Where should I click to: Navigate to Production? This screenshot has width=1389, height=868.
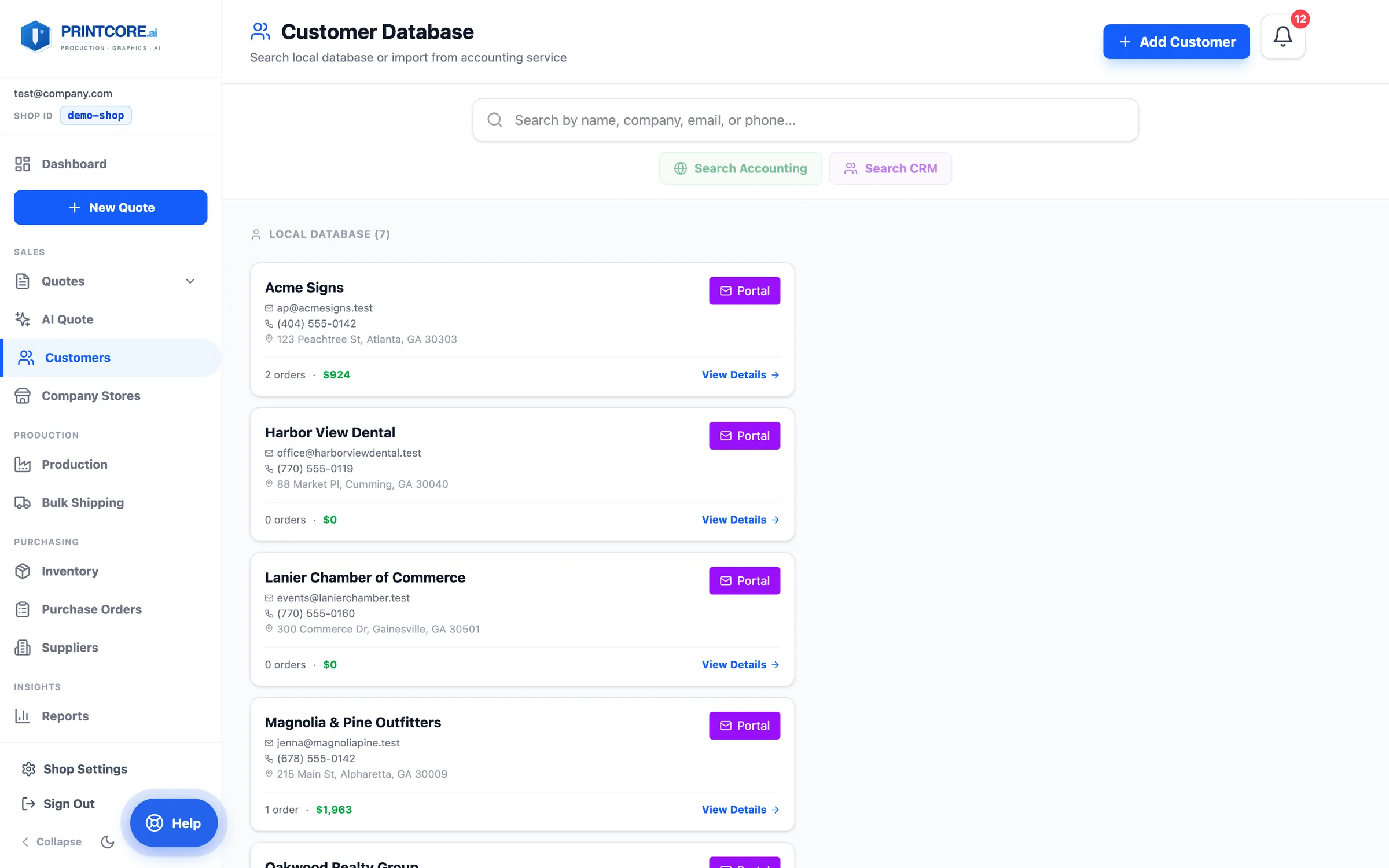pos(111,464)
